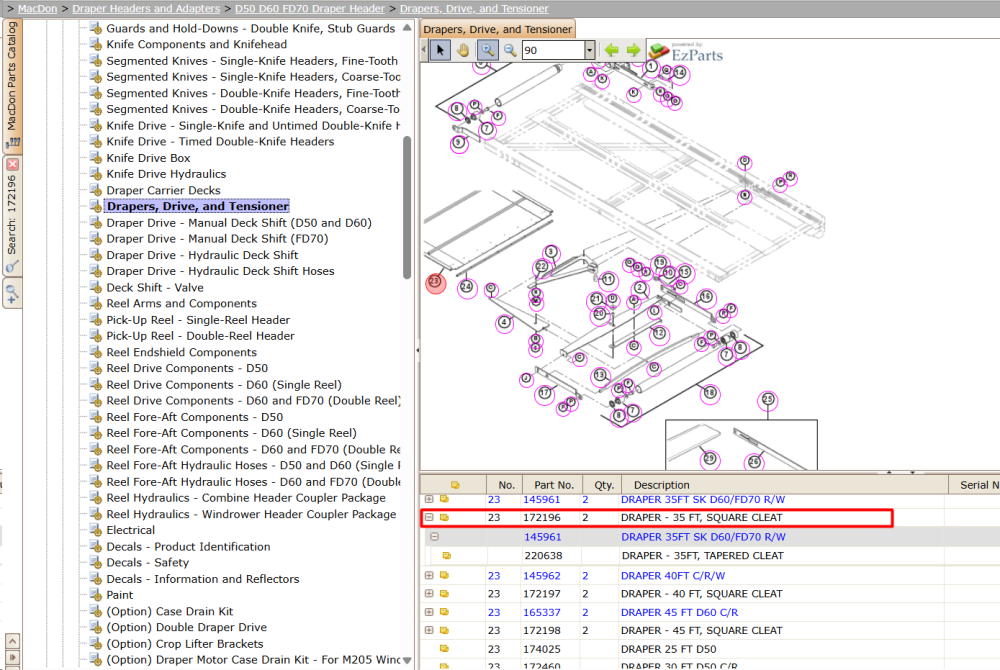Screen dimensions: 1000x670
Task: Collapse the left panel splitter arrow
Action: (x=418, y=350)
